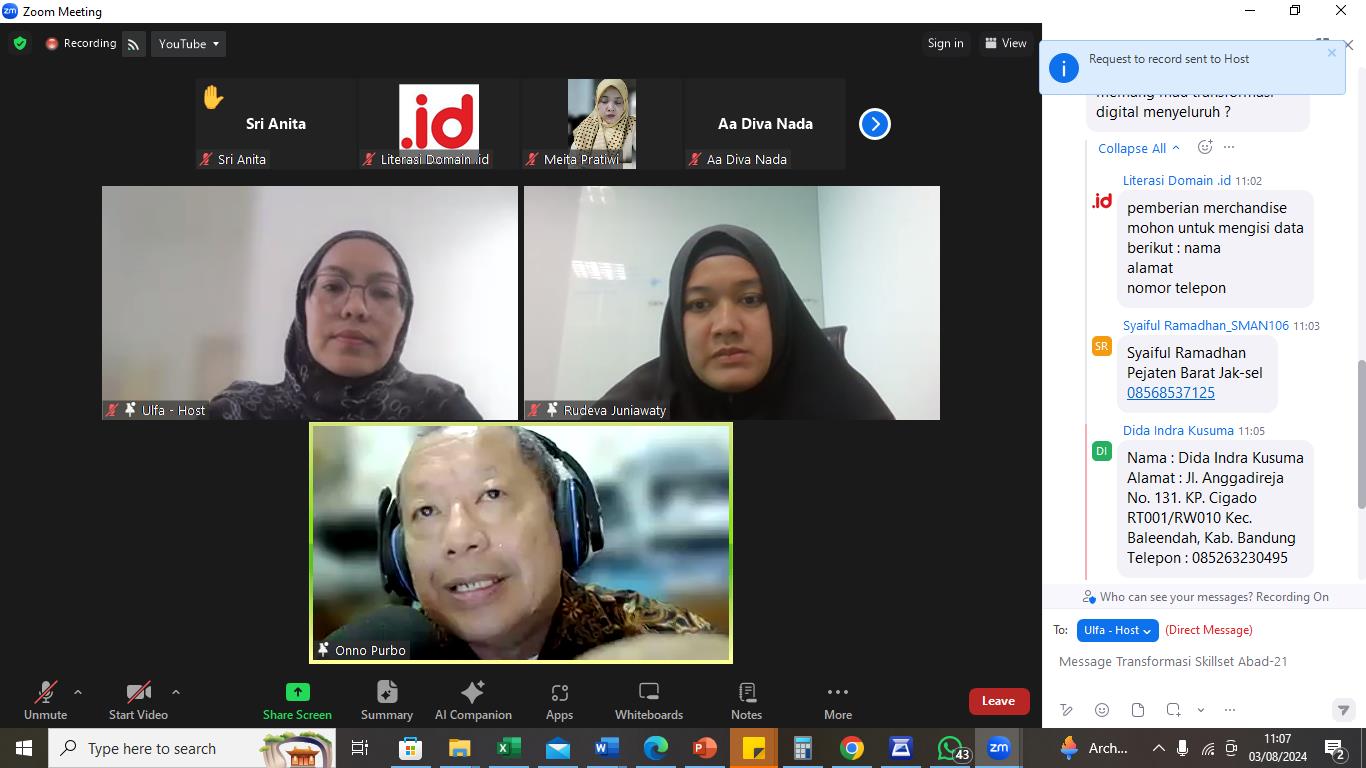Click the phone number link 08568537125
Viewport: 1366px width, 768px height.
click(x=1170, y=393)
